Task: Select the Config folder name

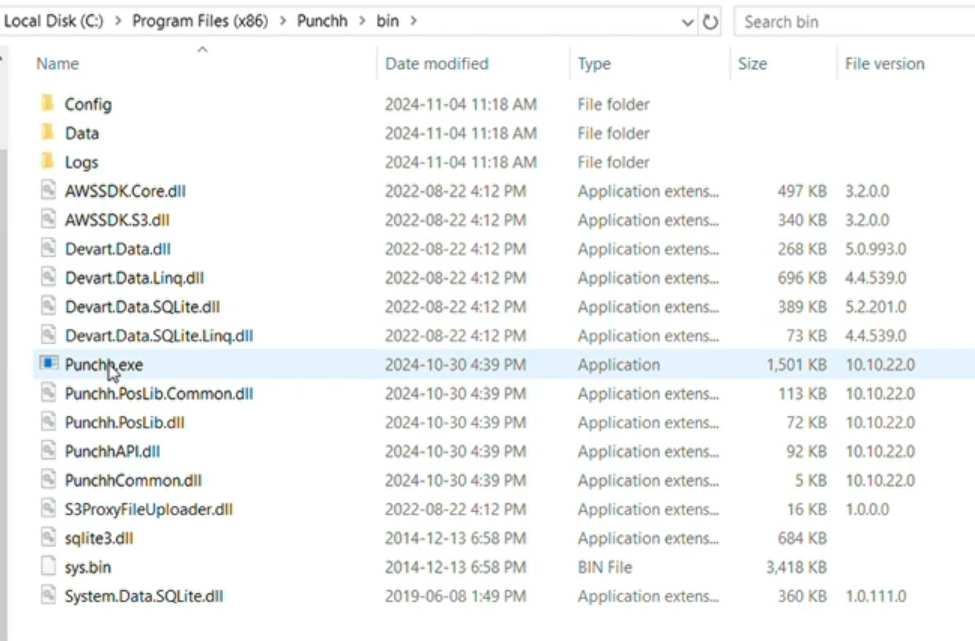Action: pos(88,104)
